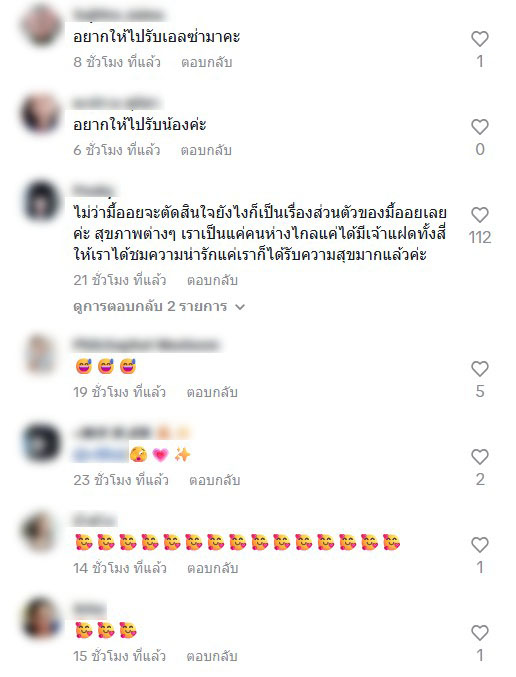Reply to the comment posted 8 hours ago
This screenshot has height=677, width=516.
[206, 62]
